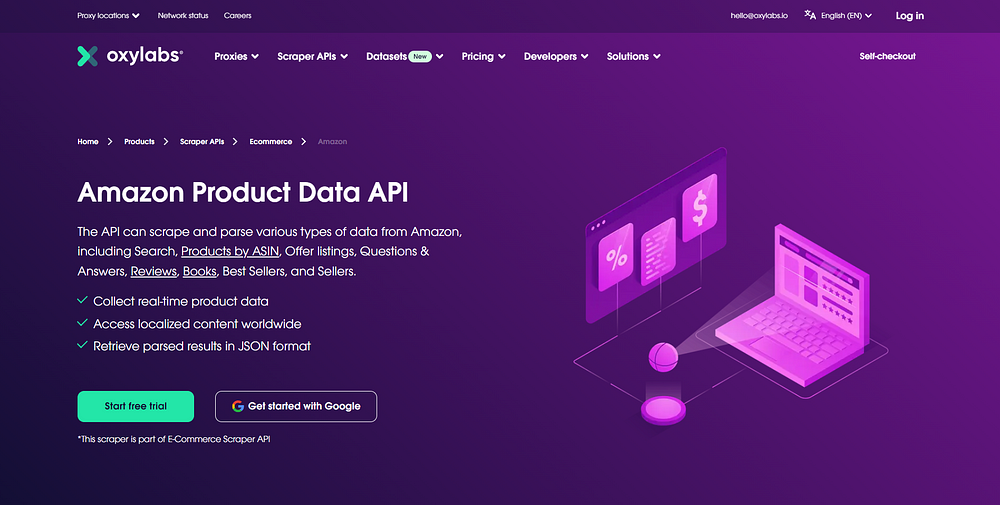This screenshot has width=1000, height=505.
Task: Click 'Access localized content worldwide' text
Action: (197, 324)
